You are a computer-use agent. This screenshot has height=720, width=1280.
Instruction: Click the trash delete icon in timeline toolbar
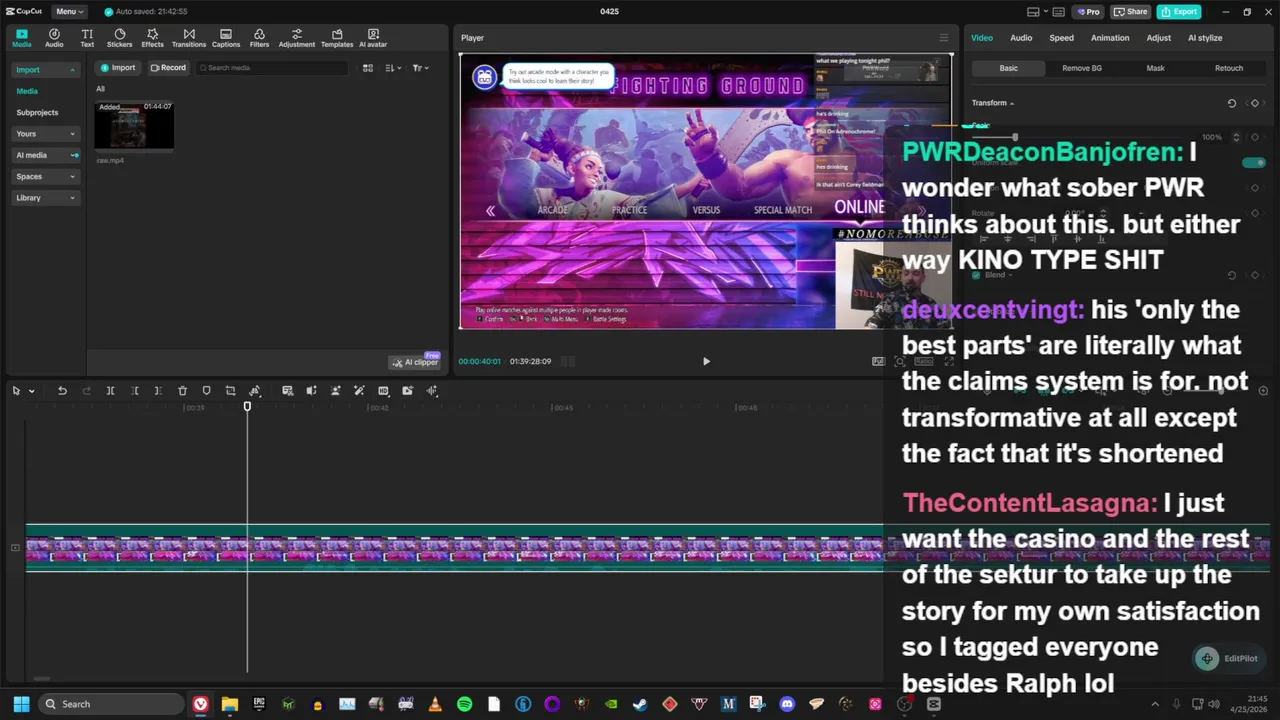point(182,391)
